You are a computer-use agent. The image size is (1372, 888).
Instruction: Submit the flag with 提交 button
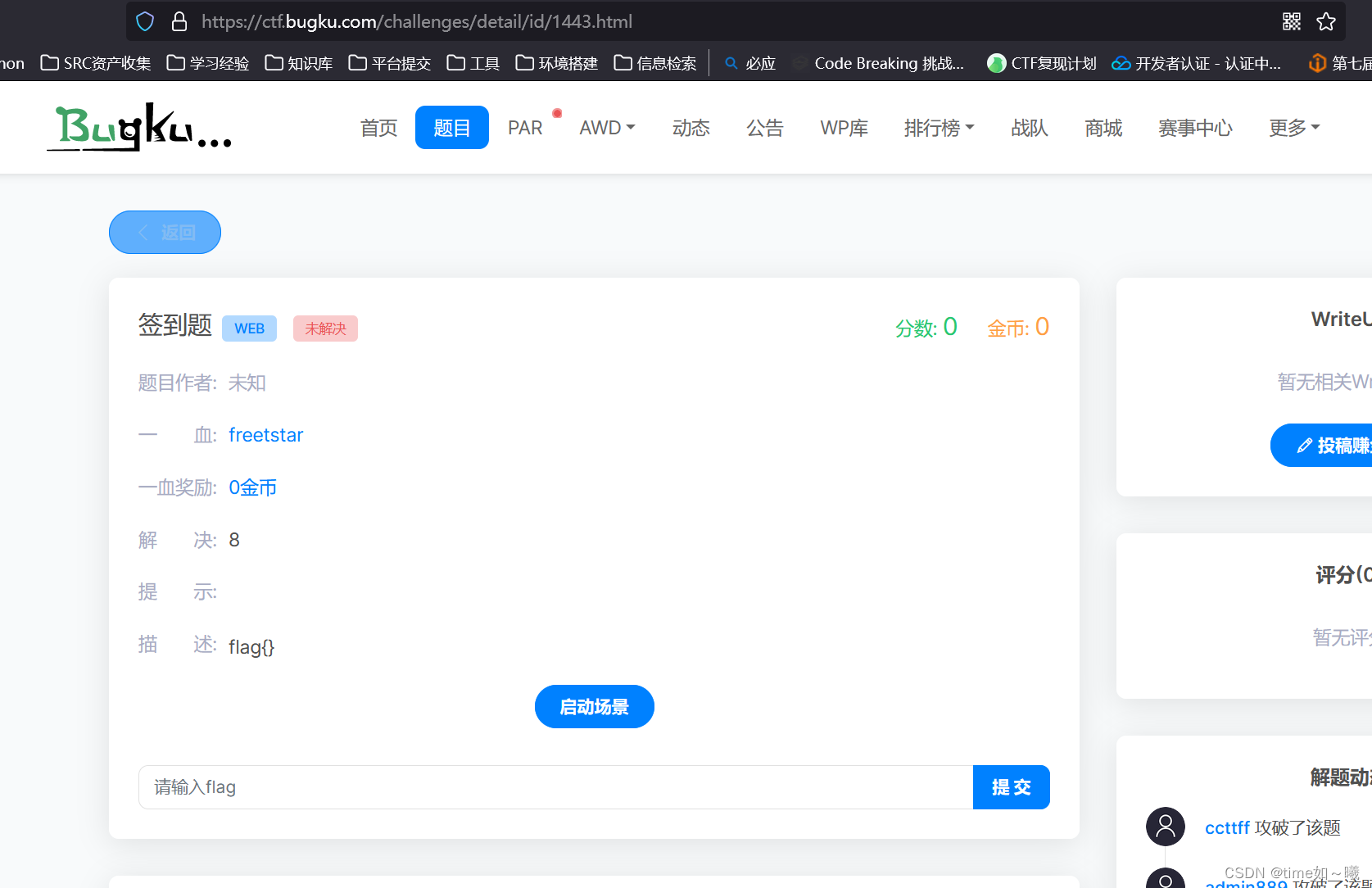click(x=1012, y=787)
